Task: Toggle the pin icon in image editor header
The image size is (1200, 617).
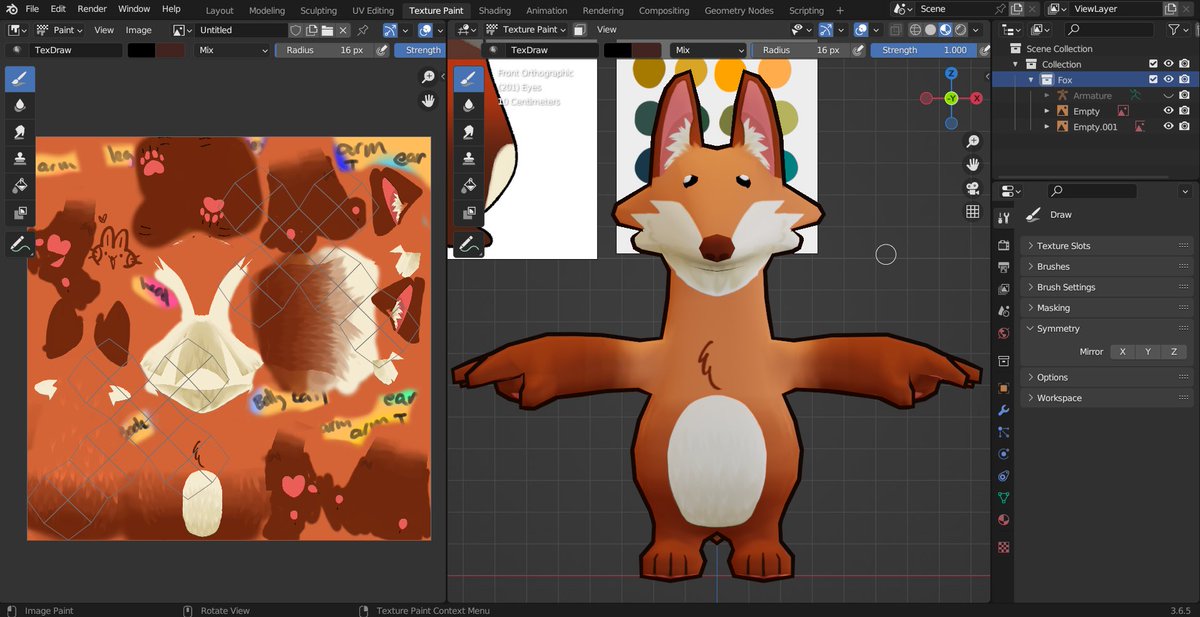Action: click(361, 30)
